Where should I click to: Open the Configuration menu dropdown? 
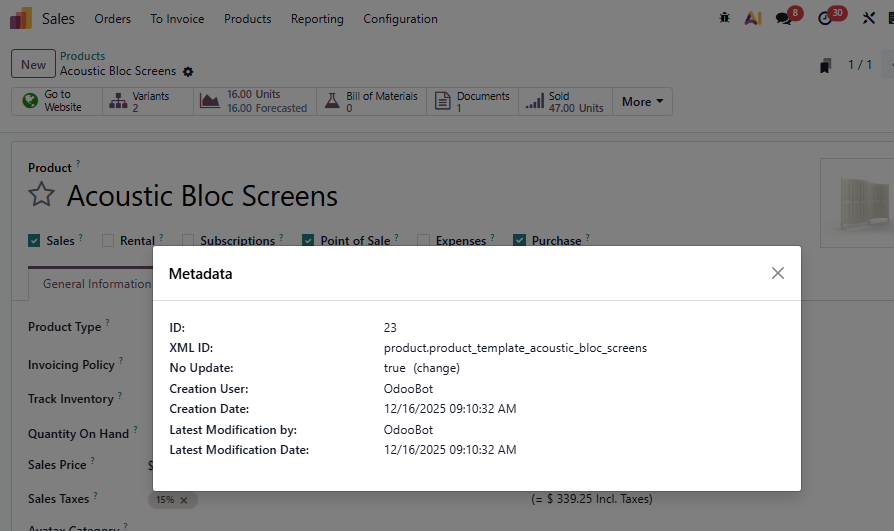[400, 19]
